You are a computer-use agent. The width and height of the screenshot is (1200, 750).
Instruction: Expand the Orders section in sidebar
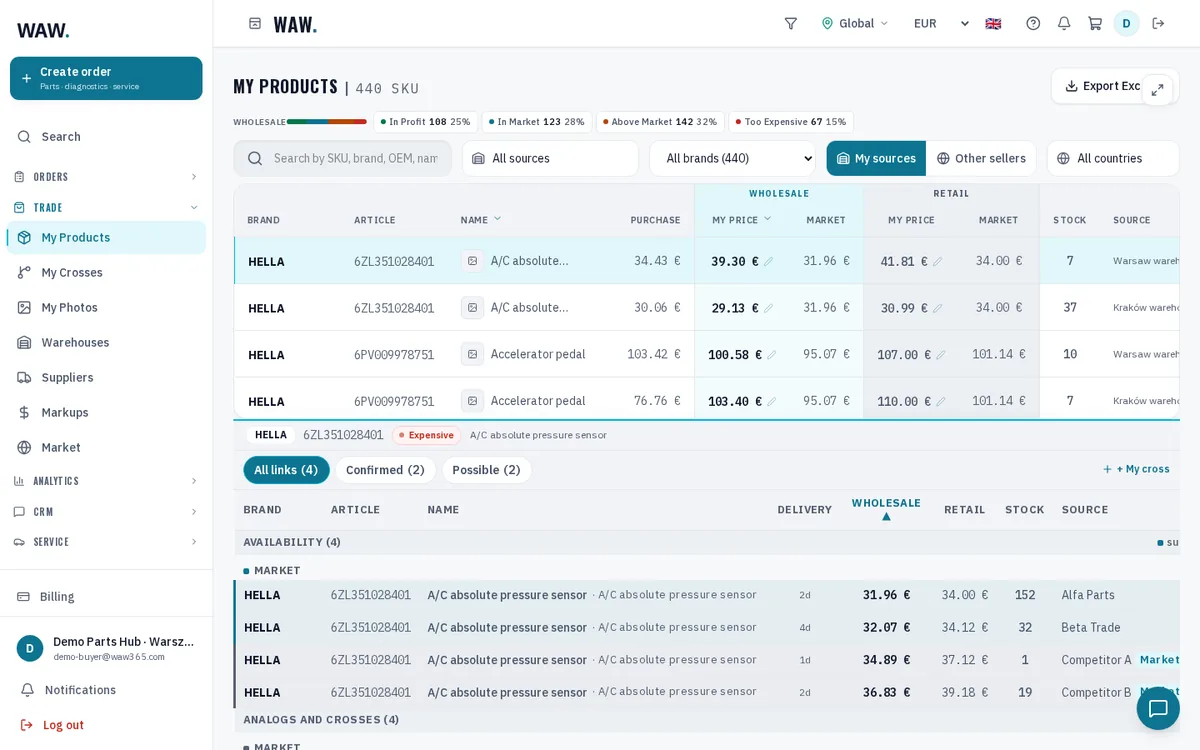click(x=106, y=177)
